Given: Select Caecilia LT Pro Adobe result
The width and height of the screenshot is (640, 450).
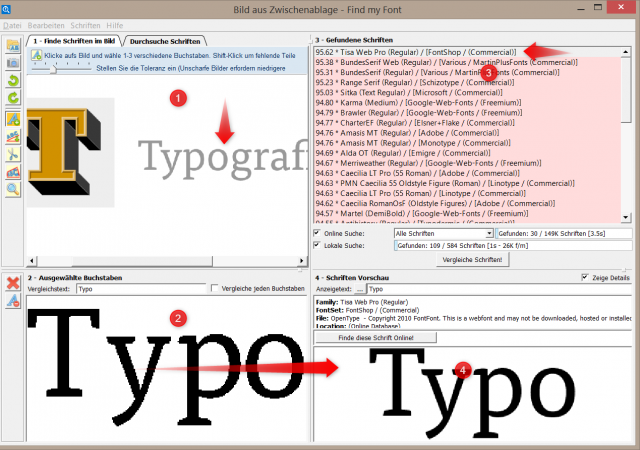Looking at the screenshot, I should 467,173.
